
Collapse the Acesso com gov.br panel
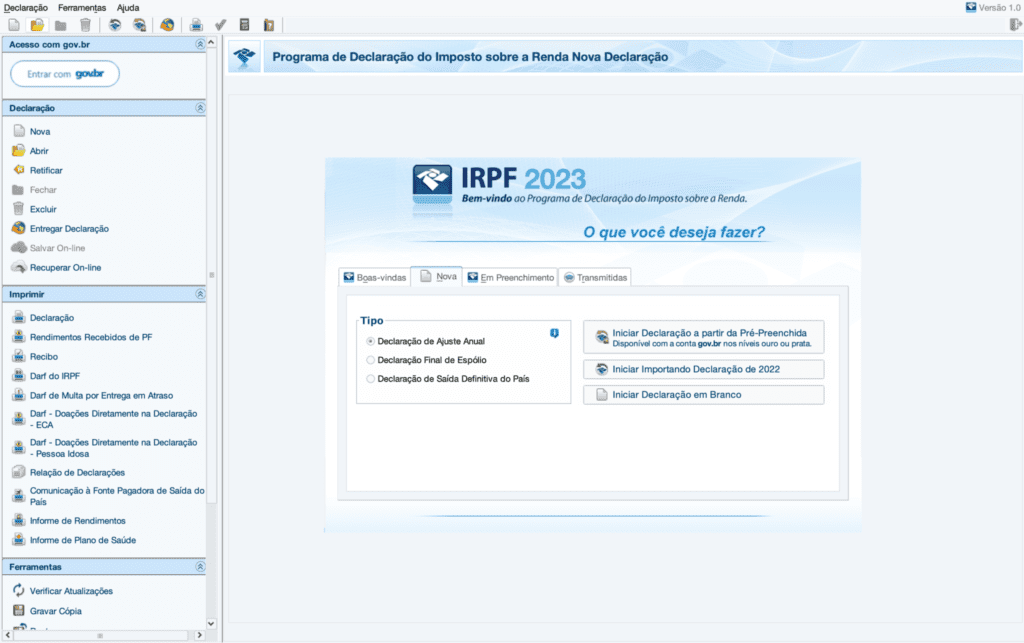[x=200, y=44]
